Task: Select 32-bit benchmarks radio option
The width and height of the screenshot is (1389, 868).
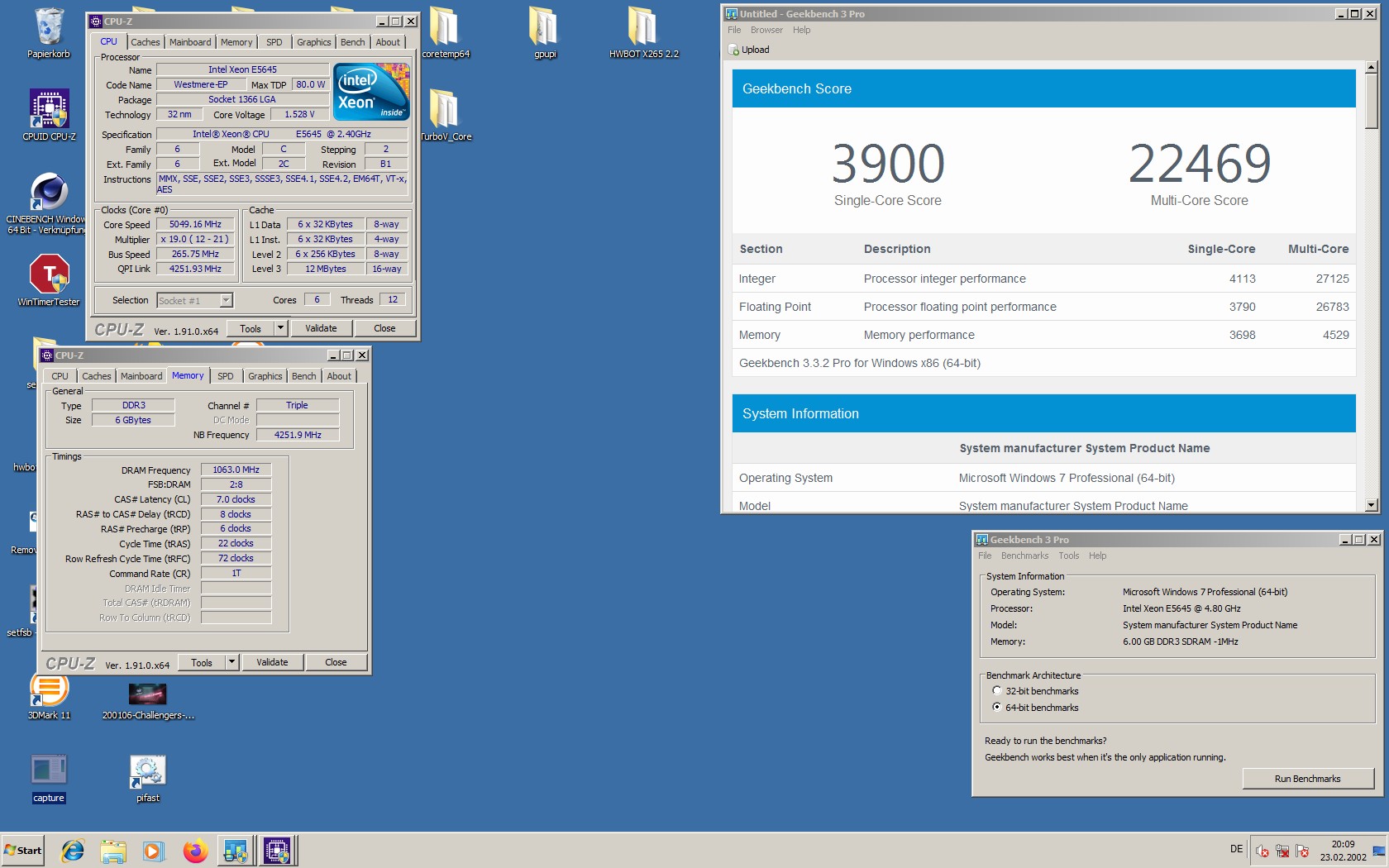Action: (x=997, y=690)
